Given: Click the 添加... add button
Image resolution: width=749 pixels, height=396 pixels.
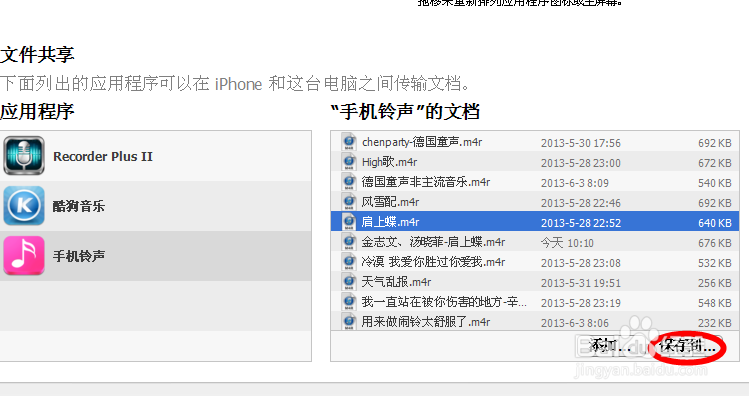Looking at the screenshot, I should tap(610, 346).
